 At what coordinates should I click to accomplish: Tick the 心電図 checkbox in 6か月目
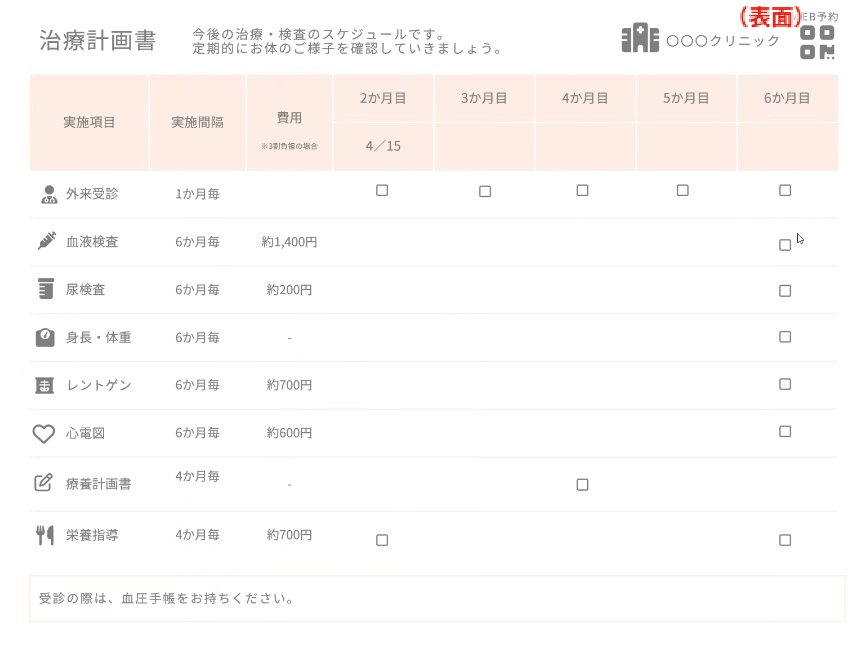(785, 432)
